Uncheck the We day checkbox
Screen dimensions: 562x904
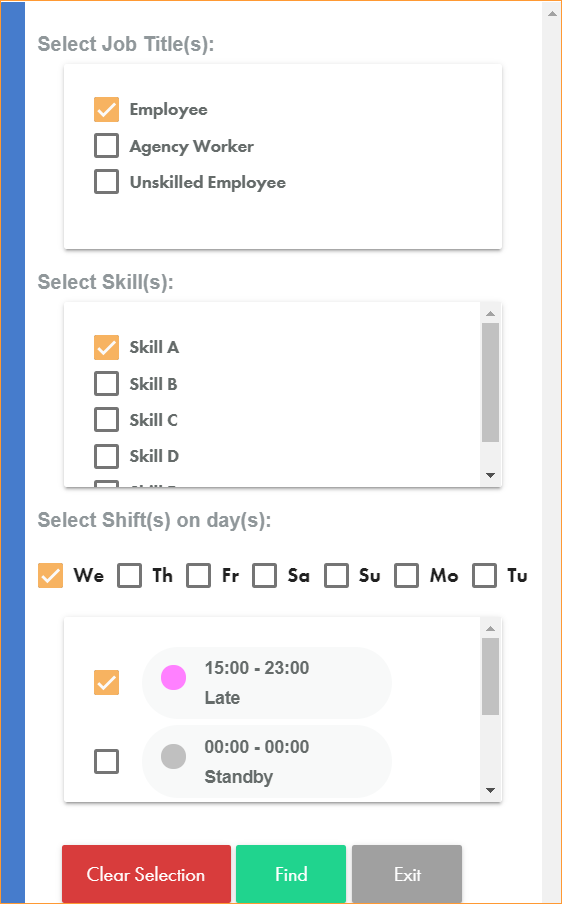[x=50, y=575]
